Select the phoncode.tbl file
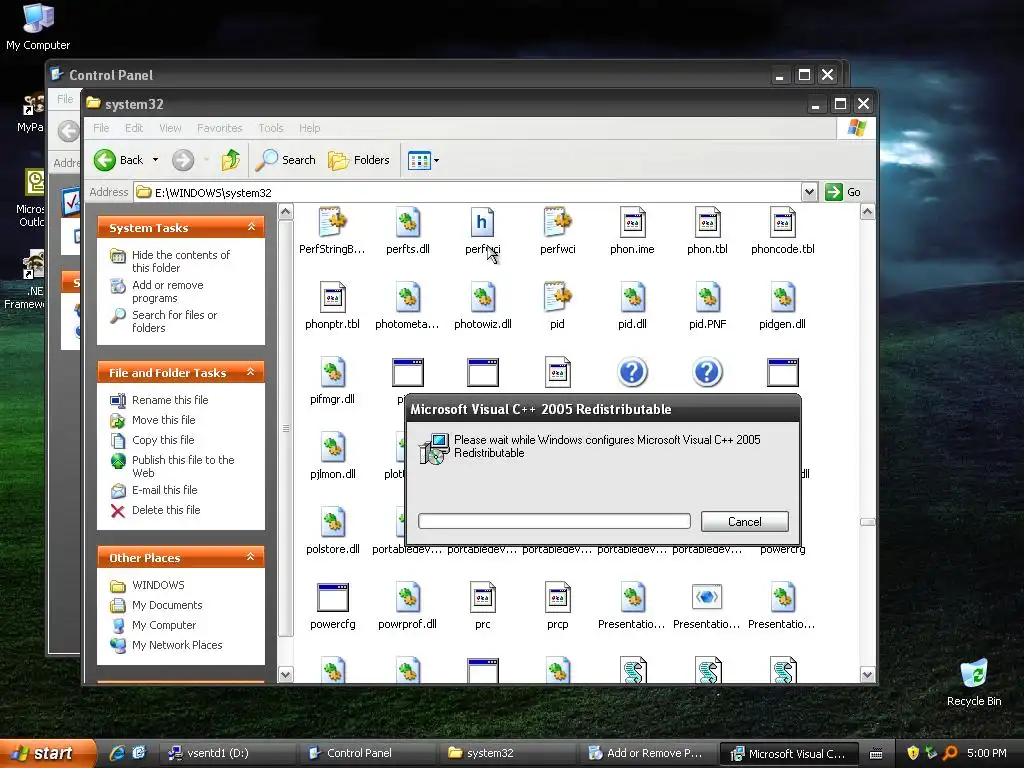The height and width of the screenshot is (768, 1024). 782,230
